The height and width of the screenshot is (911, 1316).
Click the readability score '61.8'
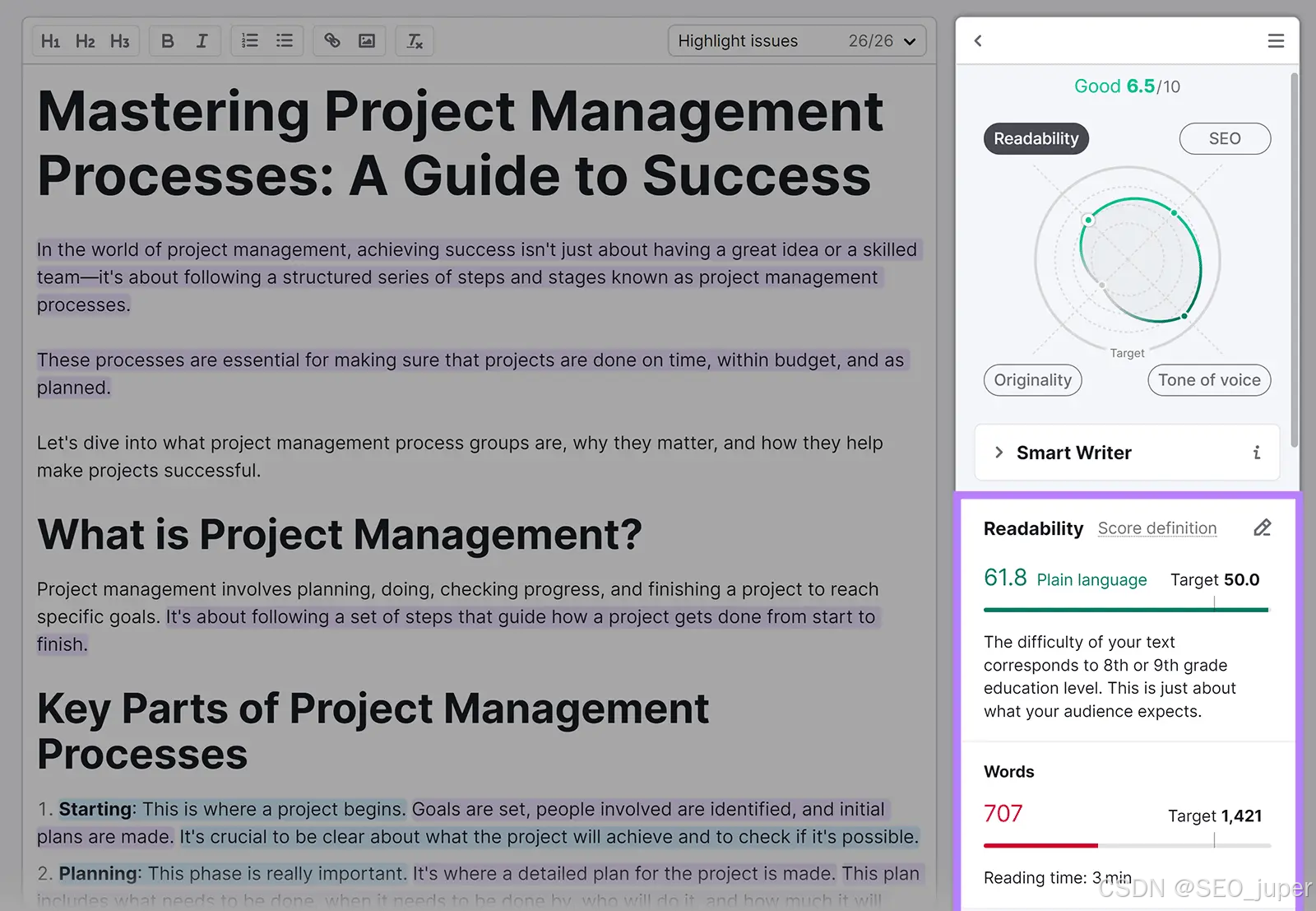1005,578
